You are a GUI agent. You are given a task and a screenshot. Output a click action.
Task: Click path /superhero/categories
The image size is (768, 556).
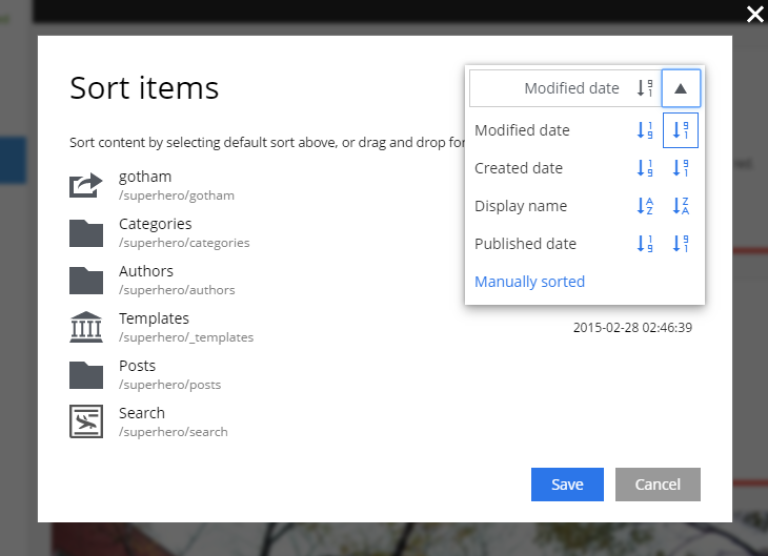coord(184,243)
